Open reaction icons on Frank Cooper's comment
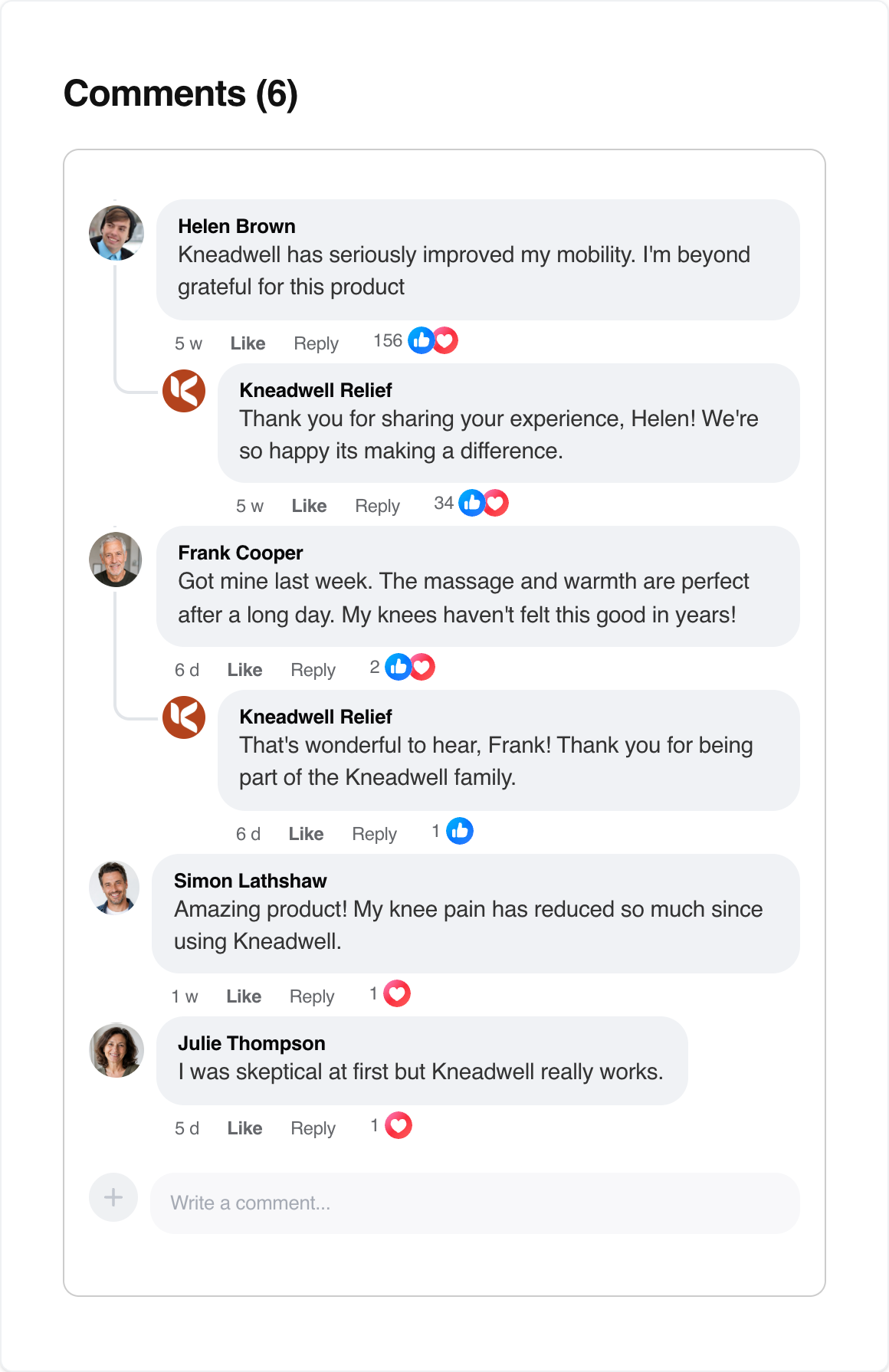This screenshot has height=1372, width=889. point(410,667)
